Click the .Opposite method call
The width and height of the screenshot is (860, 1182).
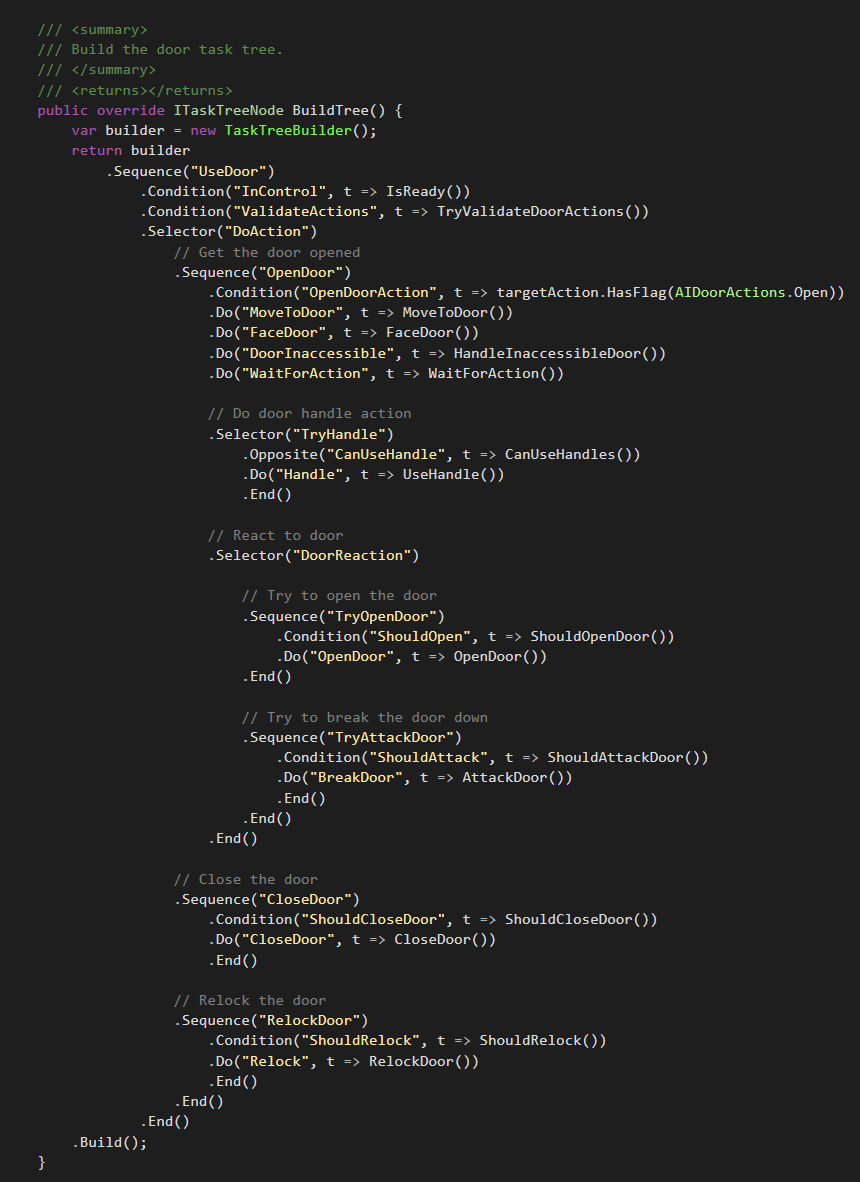[279, 455]
